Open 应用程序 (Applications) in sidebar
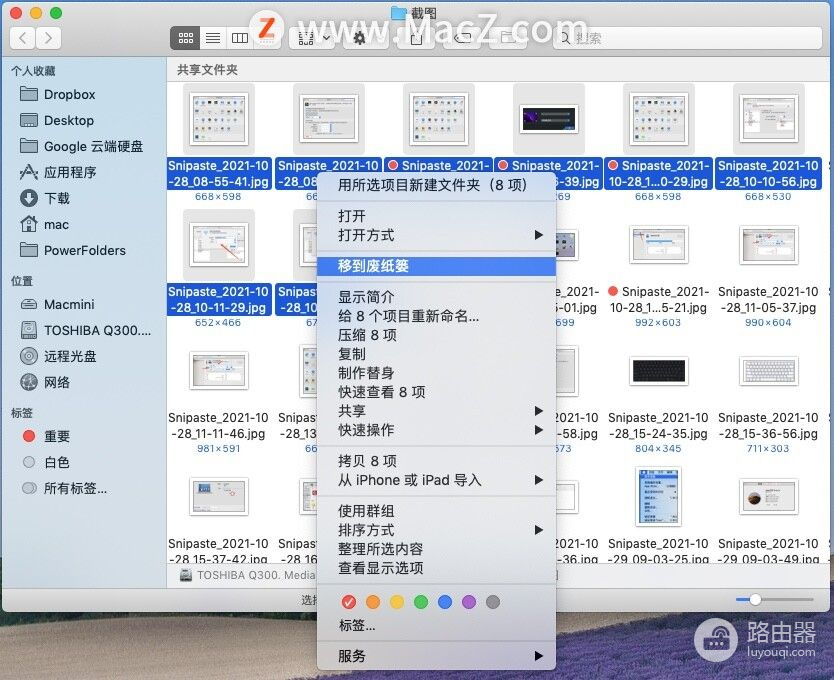Viewport: 834px width, 680px height. click(70, 172)
